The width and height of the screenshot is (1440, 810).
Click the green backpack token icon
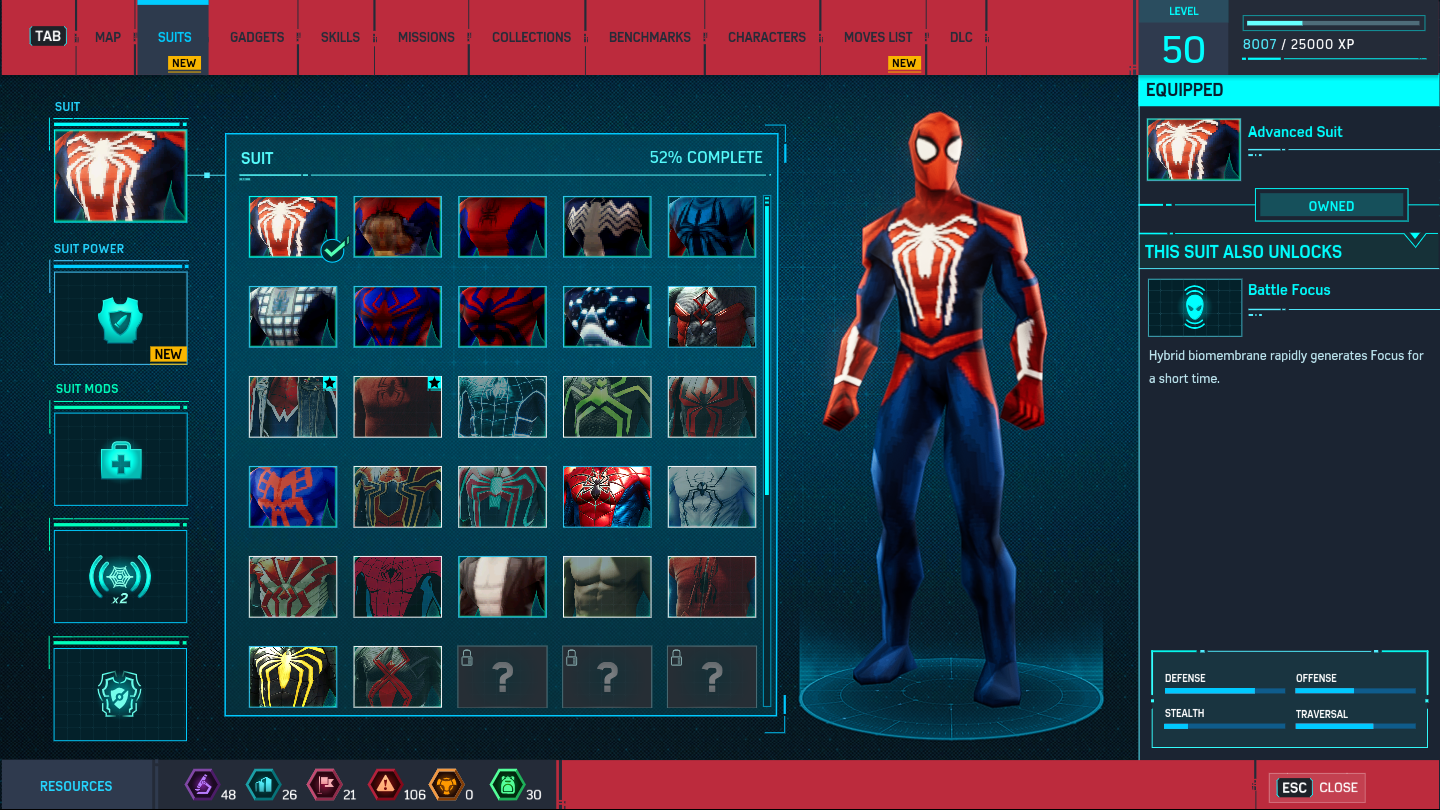[507, 785]
